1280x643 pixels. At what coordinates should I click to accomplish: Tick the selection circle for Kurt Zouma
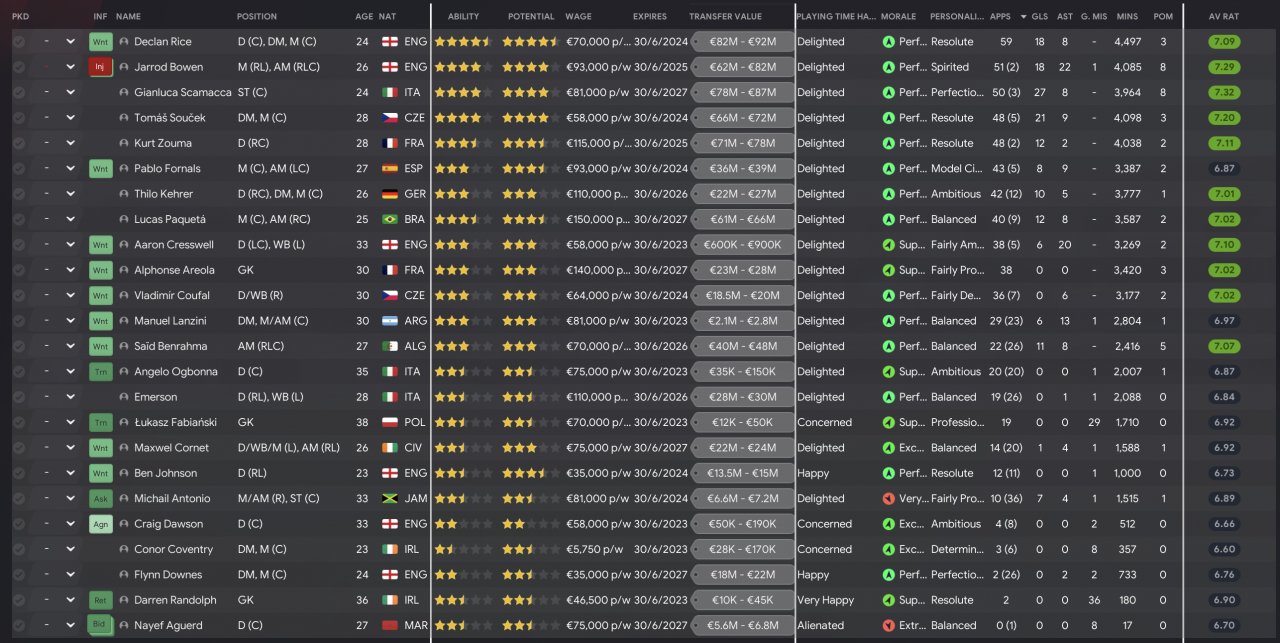19,144
